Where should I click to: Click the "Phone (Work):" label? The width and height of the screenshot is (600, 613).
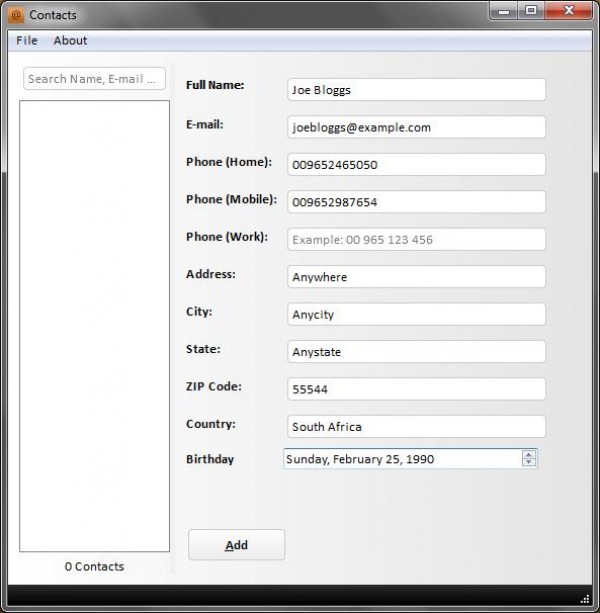tap(227, 237)
